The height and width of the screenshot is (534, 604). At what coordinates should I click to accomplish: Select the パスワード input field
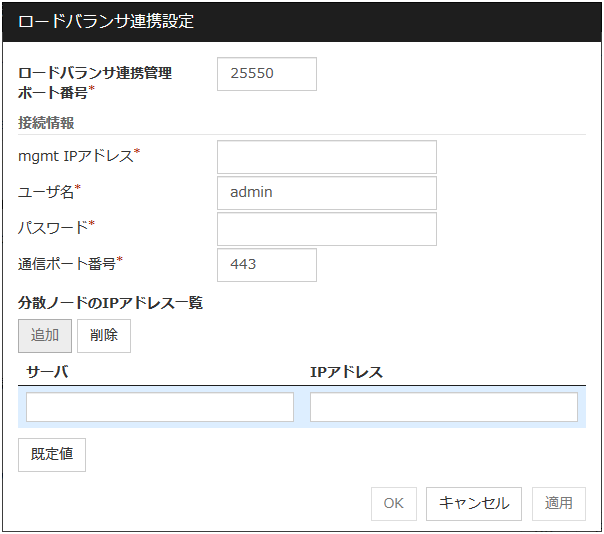click(326, 229)
